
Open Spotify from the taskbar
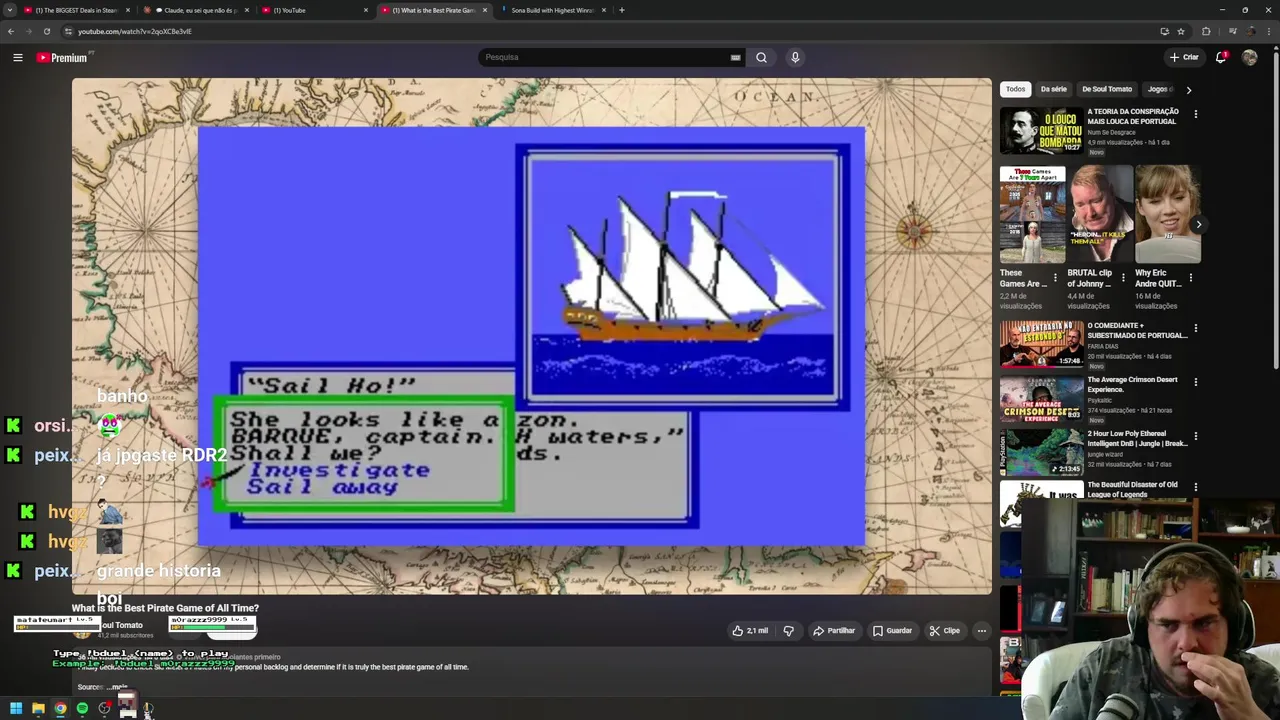(82, 708)
